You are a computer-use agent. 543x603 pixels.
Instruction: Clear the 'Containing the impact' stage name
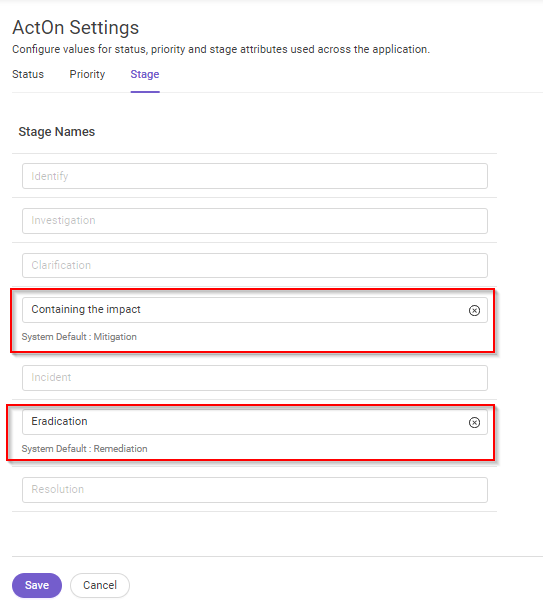click(474, 310)
